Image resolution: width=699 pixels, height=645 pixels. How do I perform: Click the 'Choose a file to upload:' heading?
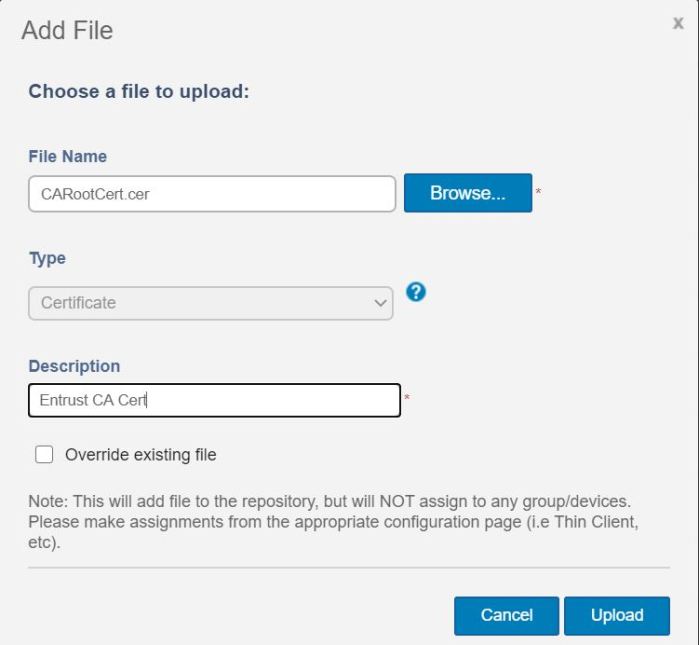(x=138, y=92)
